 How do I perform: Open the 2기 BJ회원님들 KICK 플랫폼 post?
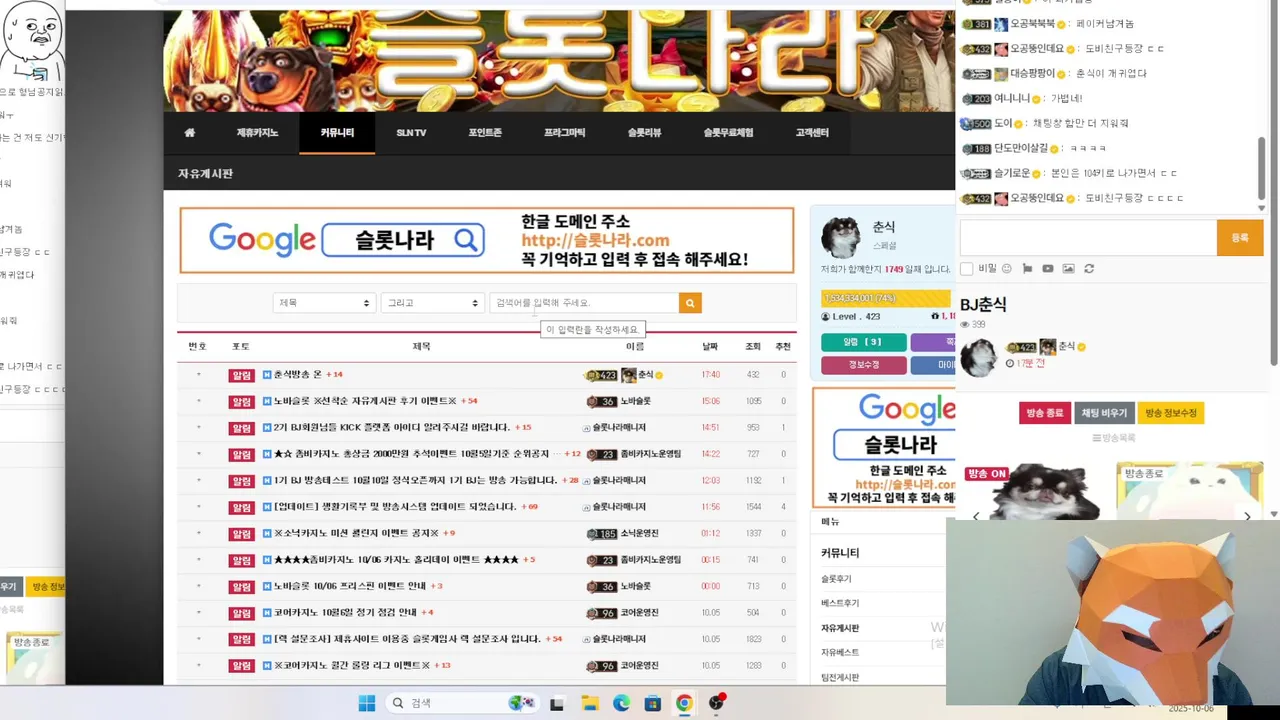click(392, 427)
